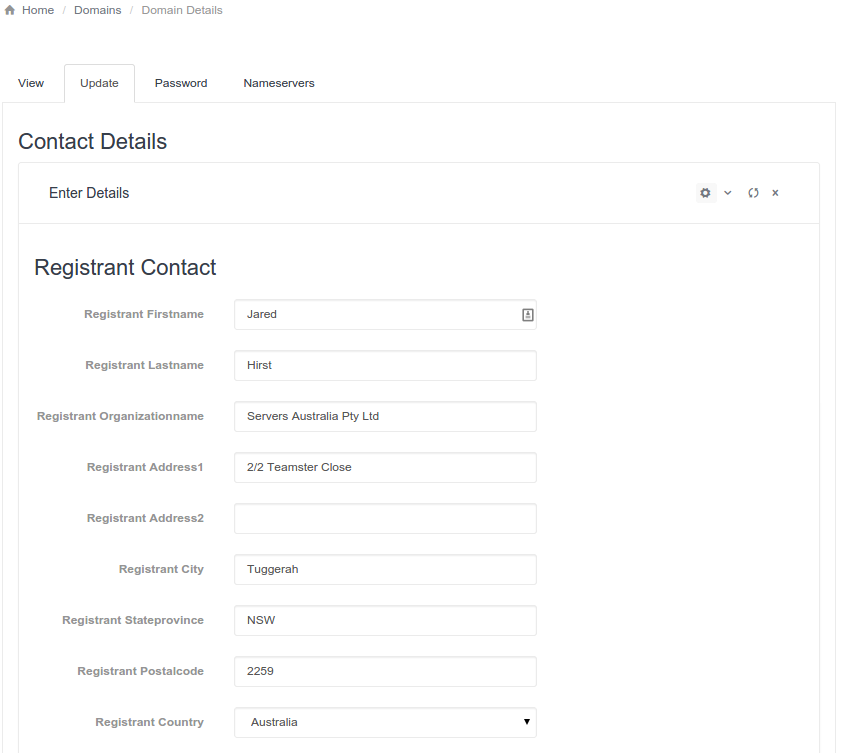This screenshot has height=753, width=844.
Task: Open the Registrant Country dropdown
Action: tap(385, 722)
